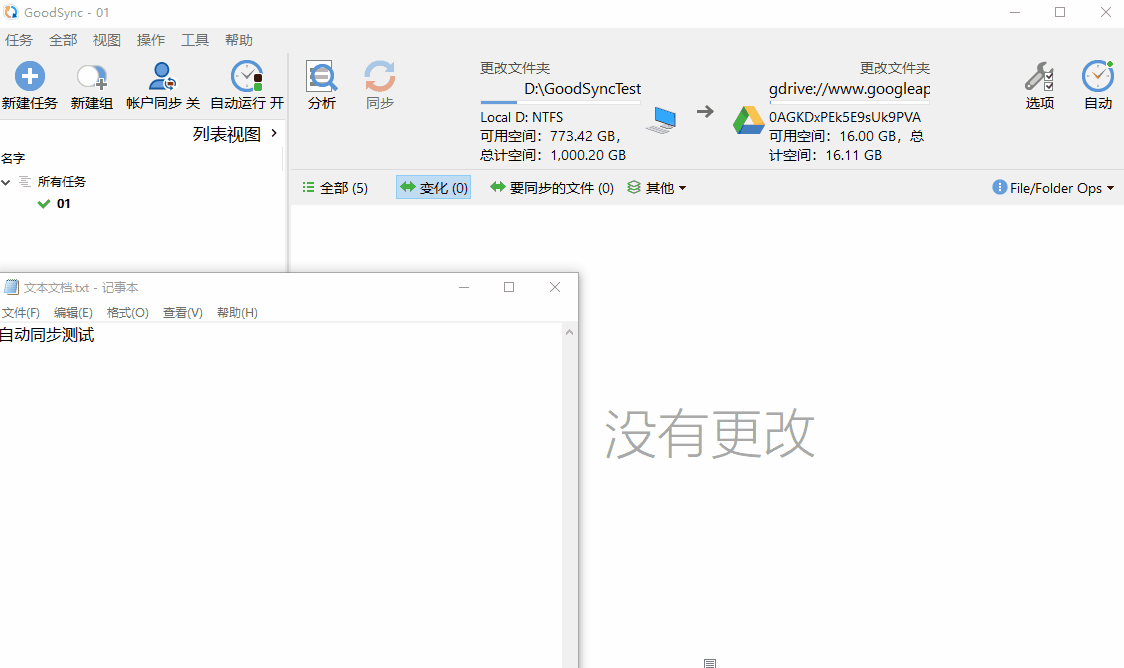The image size is (1124, 668).
Task: Click the right folder path gdrive://
Action: [849, 89]
